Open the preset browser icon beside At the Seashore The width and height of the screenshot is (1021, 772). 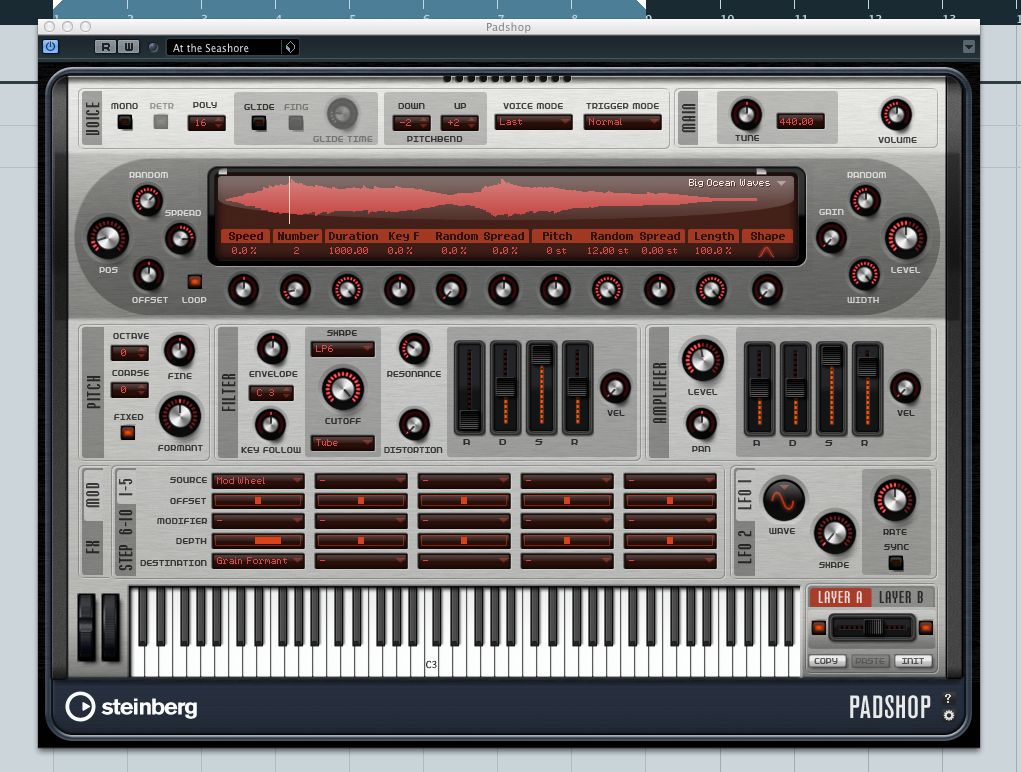[290, 47]
